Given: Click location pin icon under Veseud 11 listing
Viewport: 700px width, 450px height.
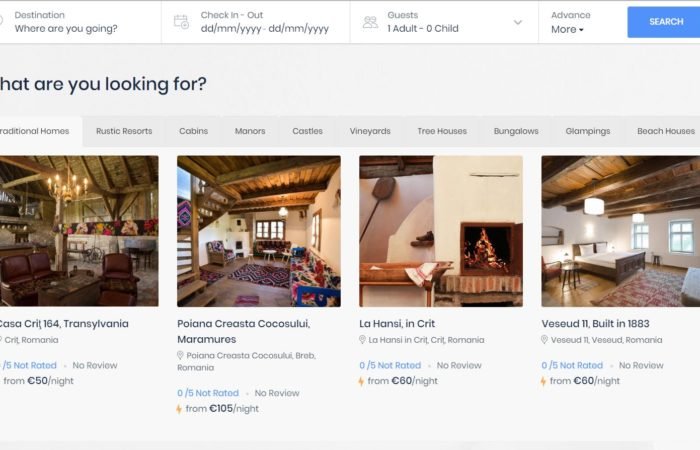Looking at the screenshot, I should click(545, 341).
